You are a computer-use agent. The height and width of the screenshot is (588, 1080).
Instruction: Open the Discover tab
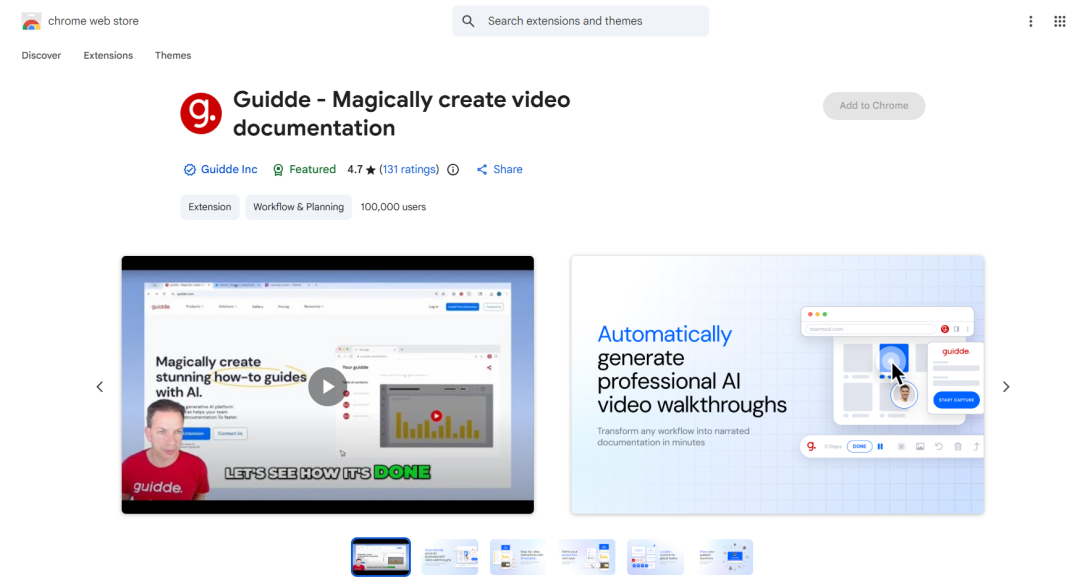coord(41,56)
